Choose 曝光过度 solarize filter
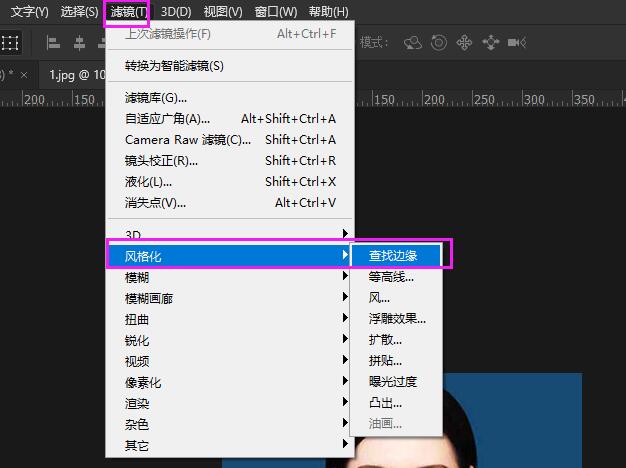 point(396,381)
